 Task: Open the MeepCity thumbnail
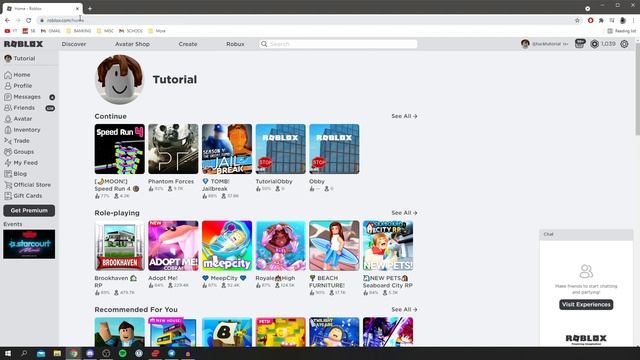227,246
